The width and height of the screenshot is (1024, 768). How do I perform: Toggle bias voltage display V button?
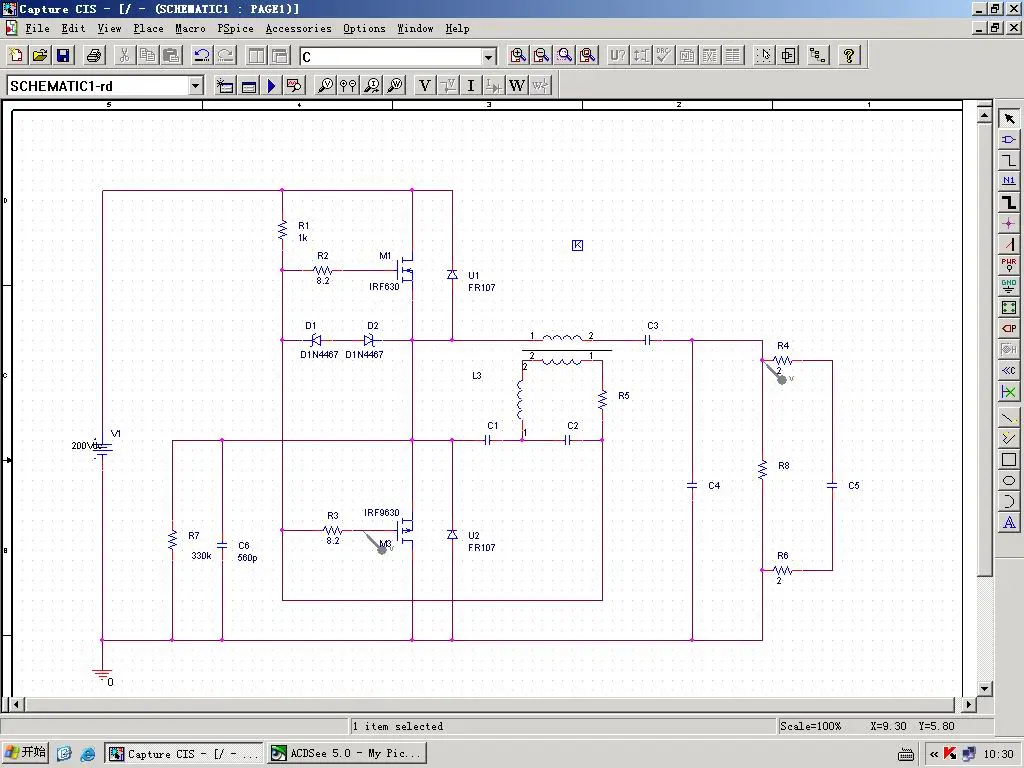(424, 86)
